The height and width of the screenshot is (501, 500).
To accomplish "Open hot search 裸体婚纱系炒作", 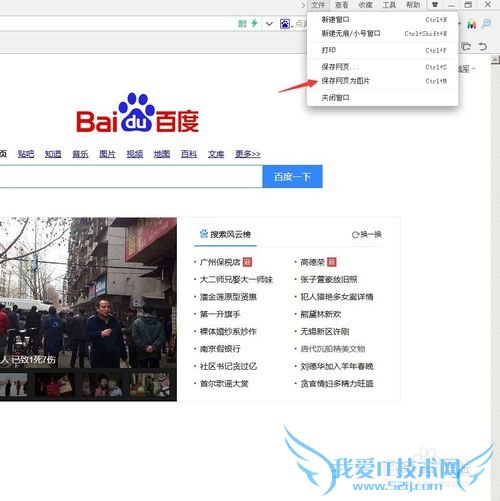I will pos(228,331).
